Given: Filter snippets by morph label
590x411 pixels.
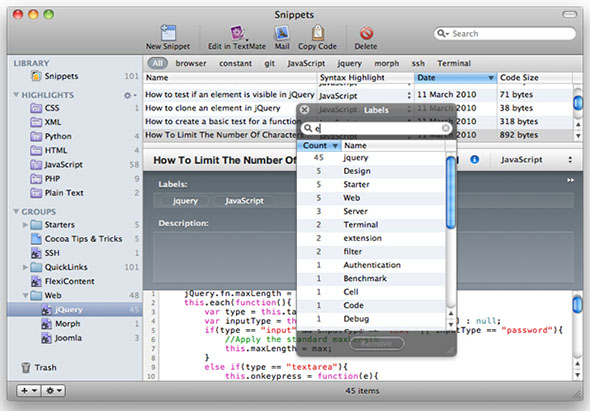Looking at the screenshot, I should point(386,63).
